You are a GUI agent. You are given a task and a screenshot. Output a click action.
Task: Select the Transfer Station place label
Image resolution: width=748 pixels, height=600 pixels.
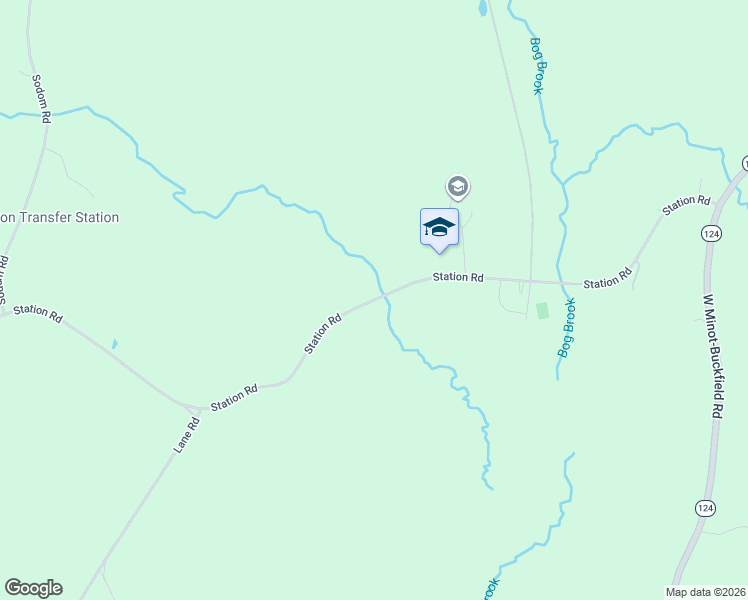[60, 217]
